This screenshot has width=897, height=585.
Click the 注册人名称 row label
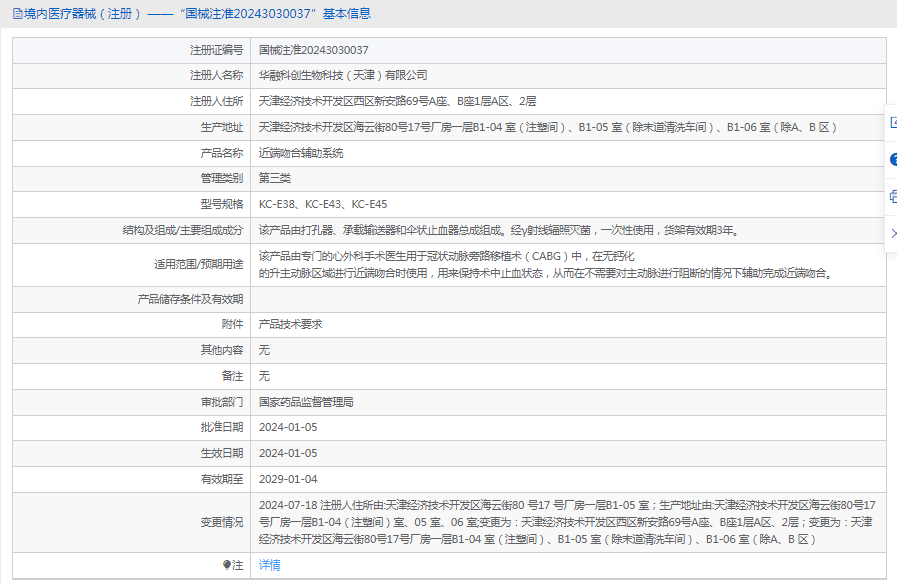[x=217, y=75]
